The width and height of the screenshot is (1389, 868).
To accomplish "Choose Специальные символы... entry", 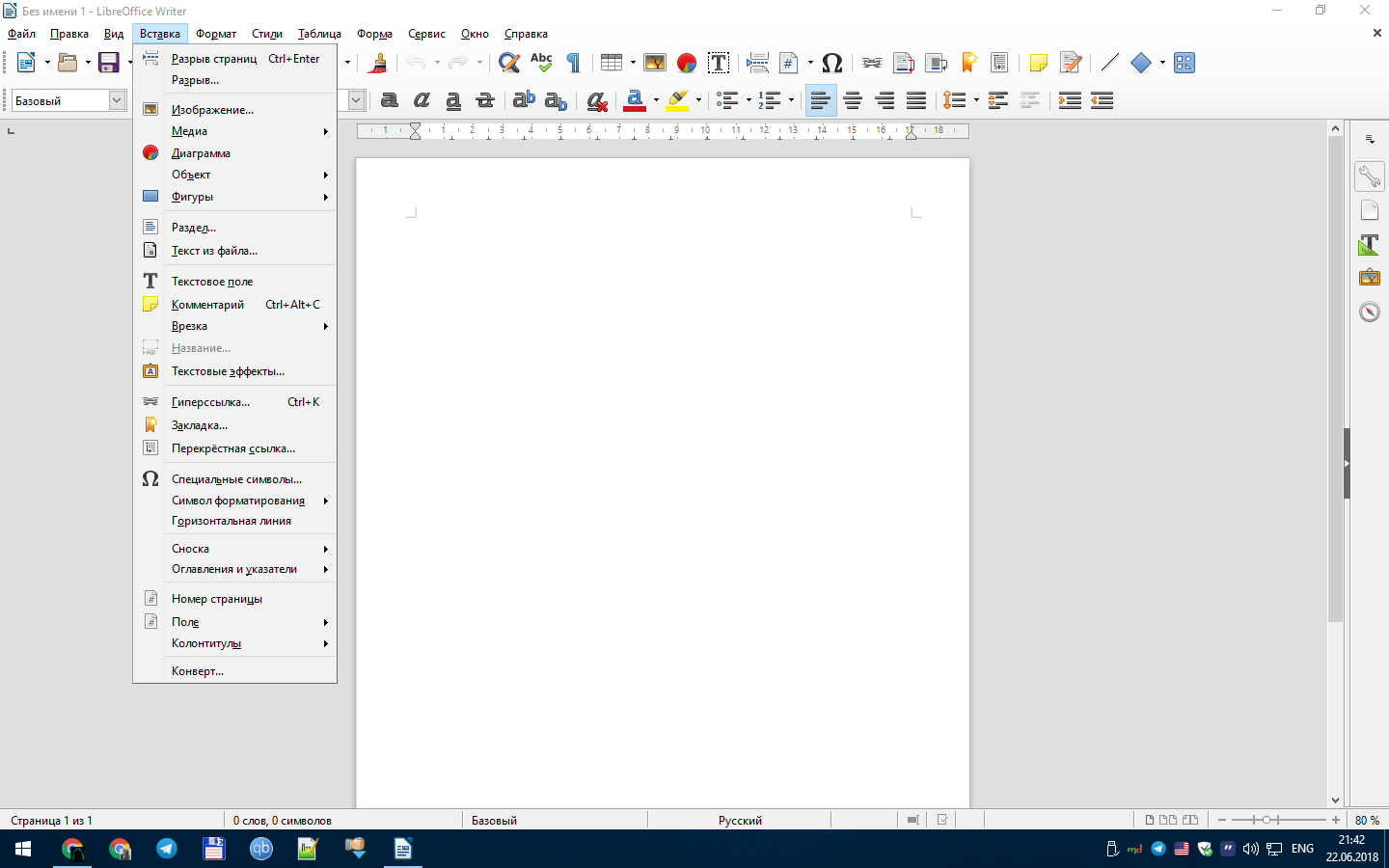I will coord(234,479).
